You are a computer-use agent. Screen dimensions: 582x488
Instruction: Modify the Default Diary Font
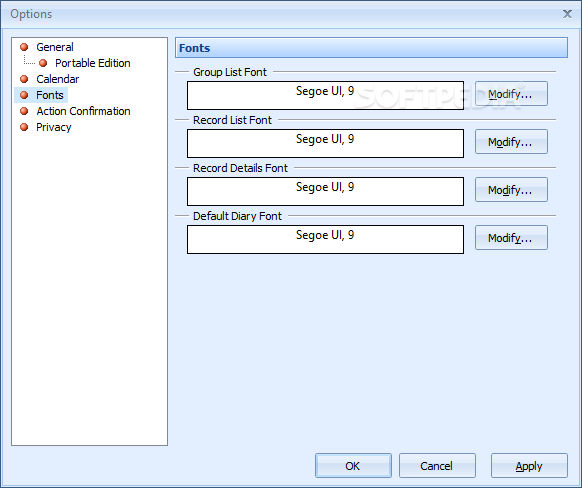(x=511, y=238)
